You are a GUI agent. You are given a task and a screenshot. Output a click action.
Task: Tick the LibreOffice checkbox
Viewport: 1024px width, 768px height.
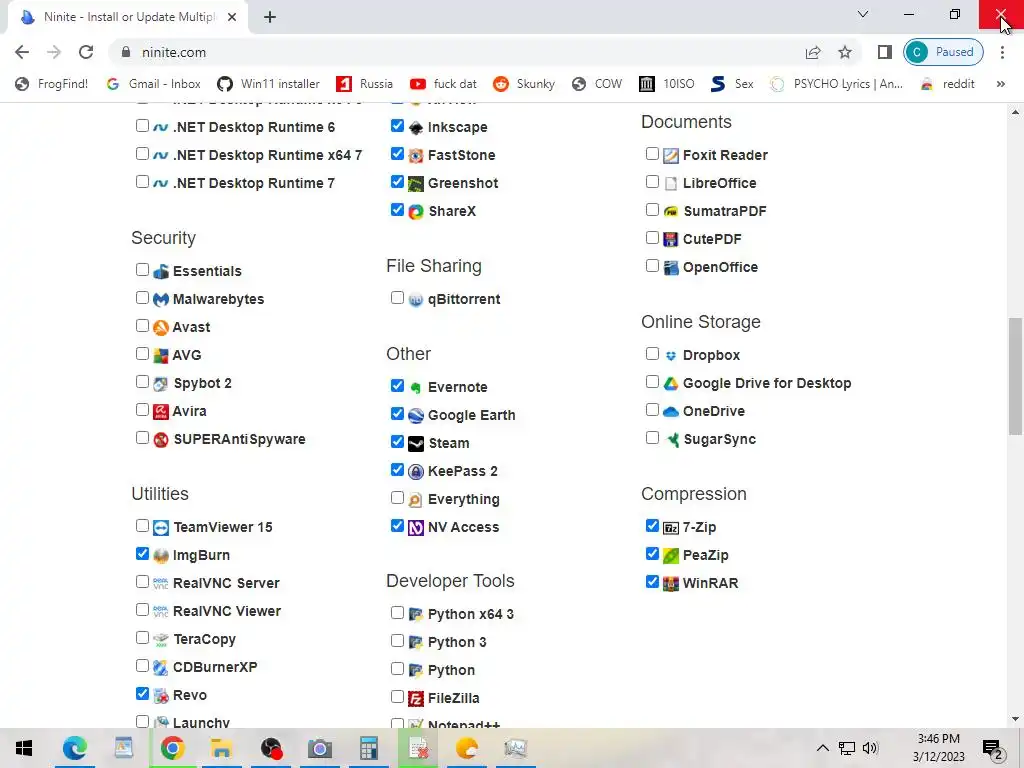[x=652, y=182]
